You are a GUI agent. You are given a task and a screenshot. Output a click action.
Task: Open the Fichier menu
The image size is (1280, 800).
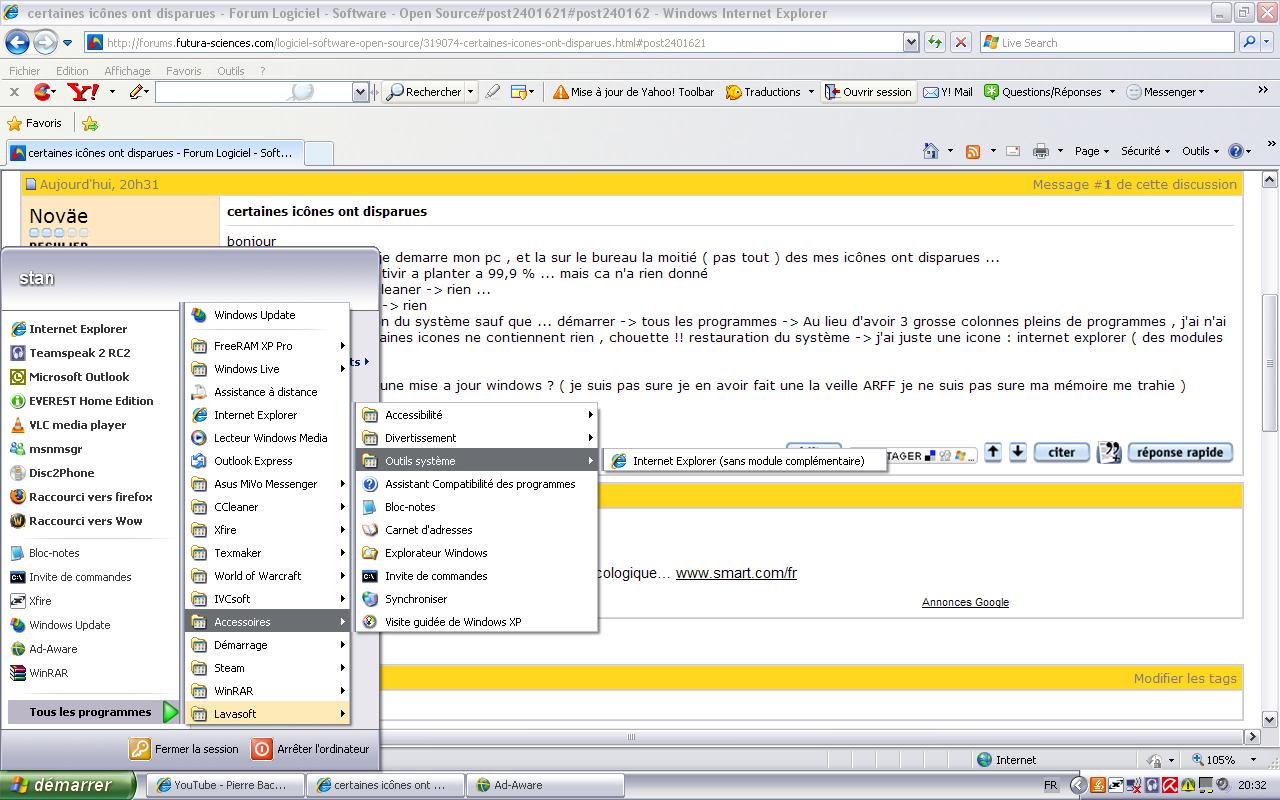coord(25,71)
